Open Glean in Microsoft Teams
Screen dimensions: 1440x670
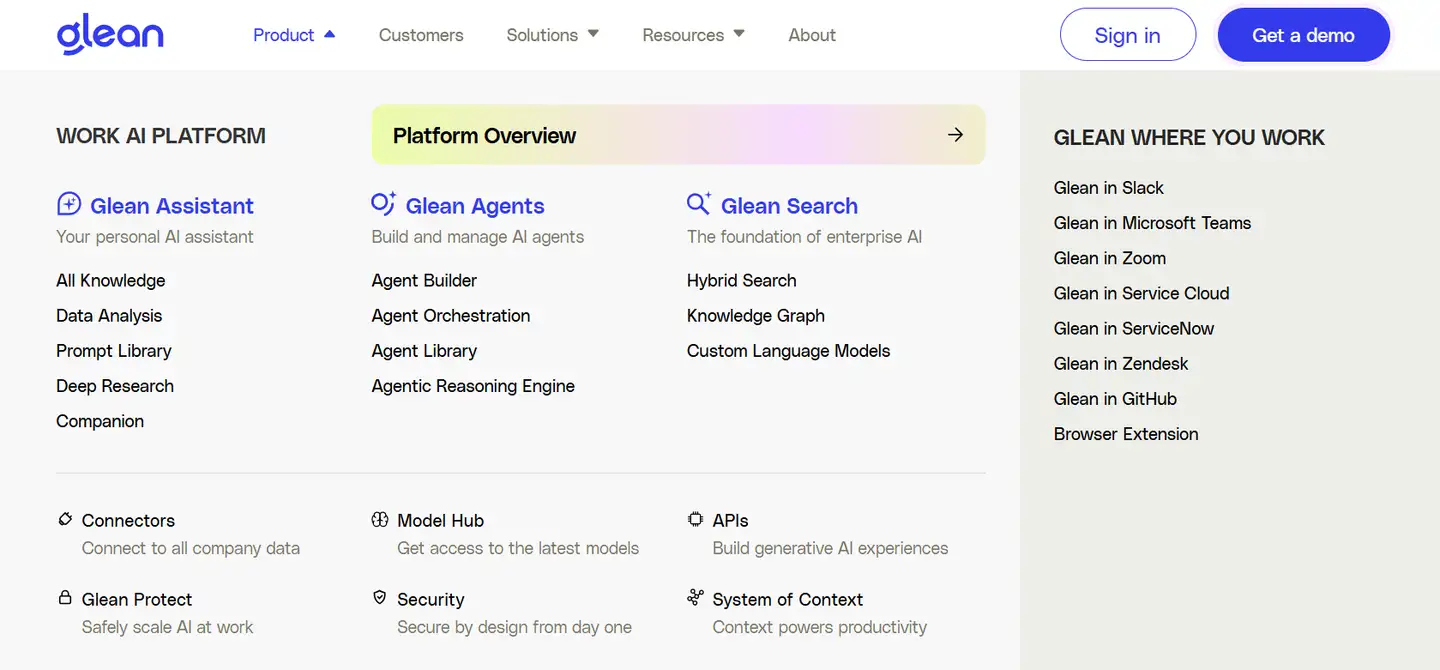[1153, 223]
